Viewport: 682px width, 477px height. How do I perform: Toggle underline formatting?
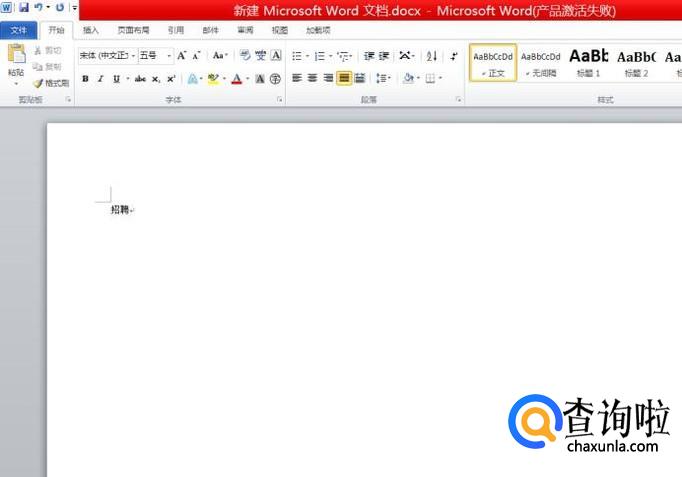click(x=116, y=79)
